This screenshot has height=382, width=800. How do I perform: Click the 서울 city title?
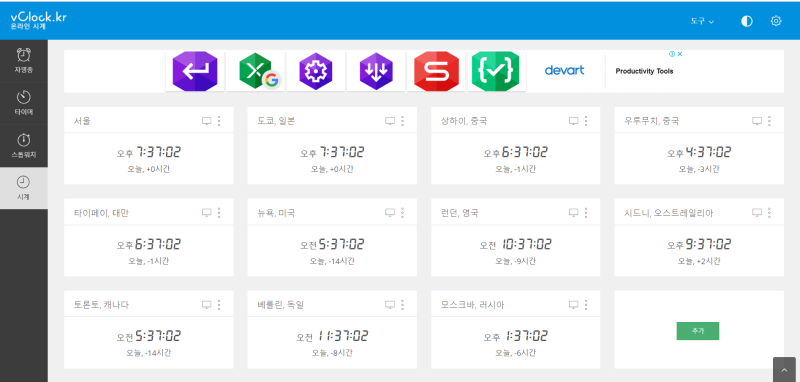coord(82,121)
